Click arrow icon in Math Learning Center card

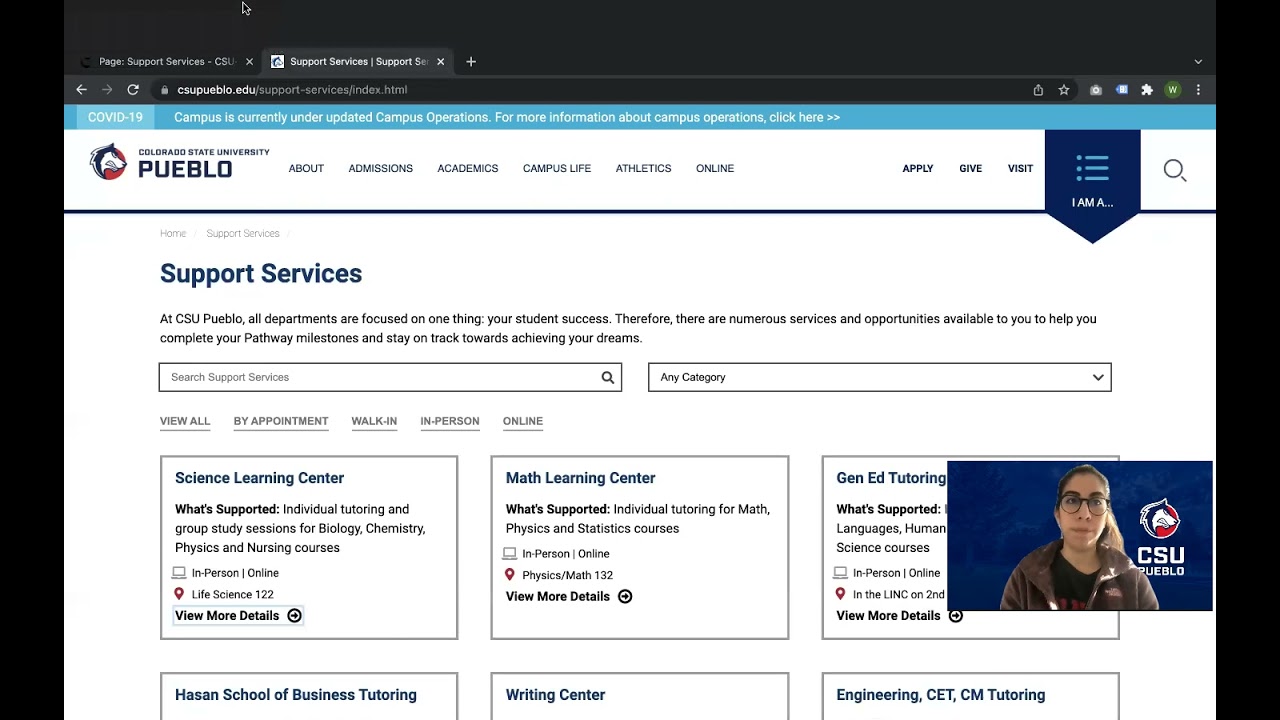click(x=625, y=596)
